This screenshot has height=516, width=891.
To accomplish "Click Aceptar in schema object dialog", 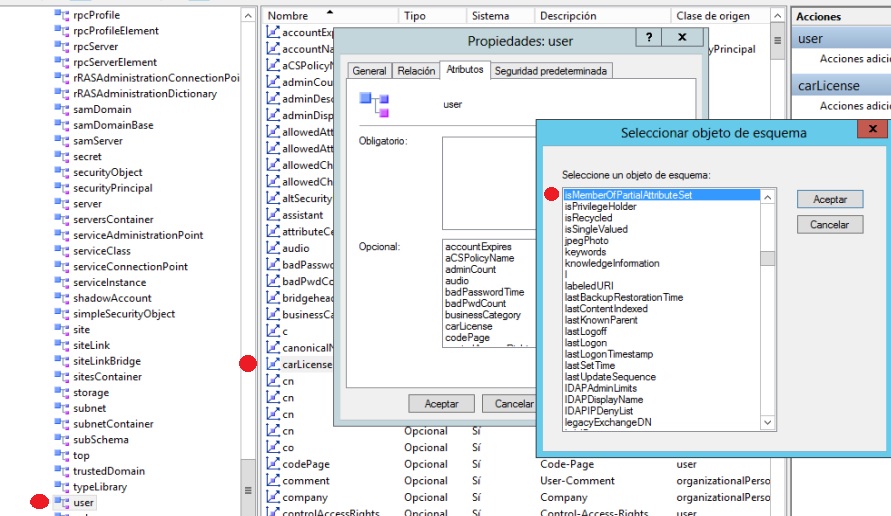I will [829, 199].
